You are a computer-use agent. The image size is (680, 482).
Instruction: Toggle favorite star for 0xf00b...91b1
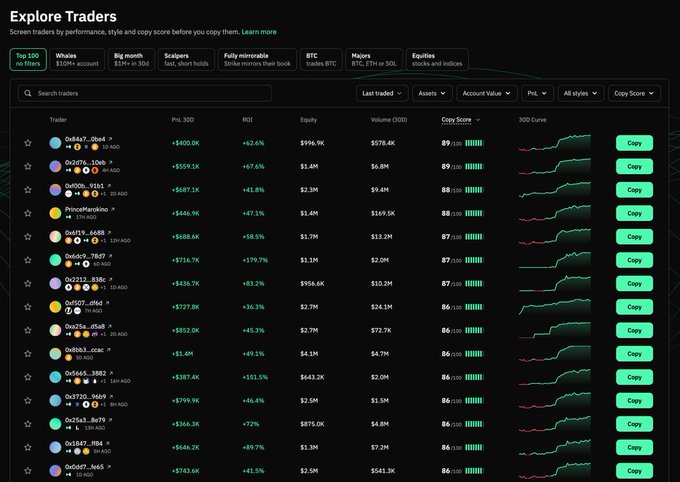point(28,190)
